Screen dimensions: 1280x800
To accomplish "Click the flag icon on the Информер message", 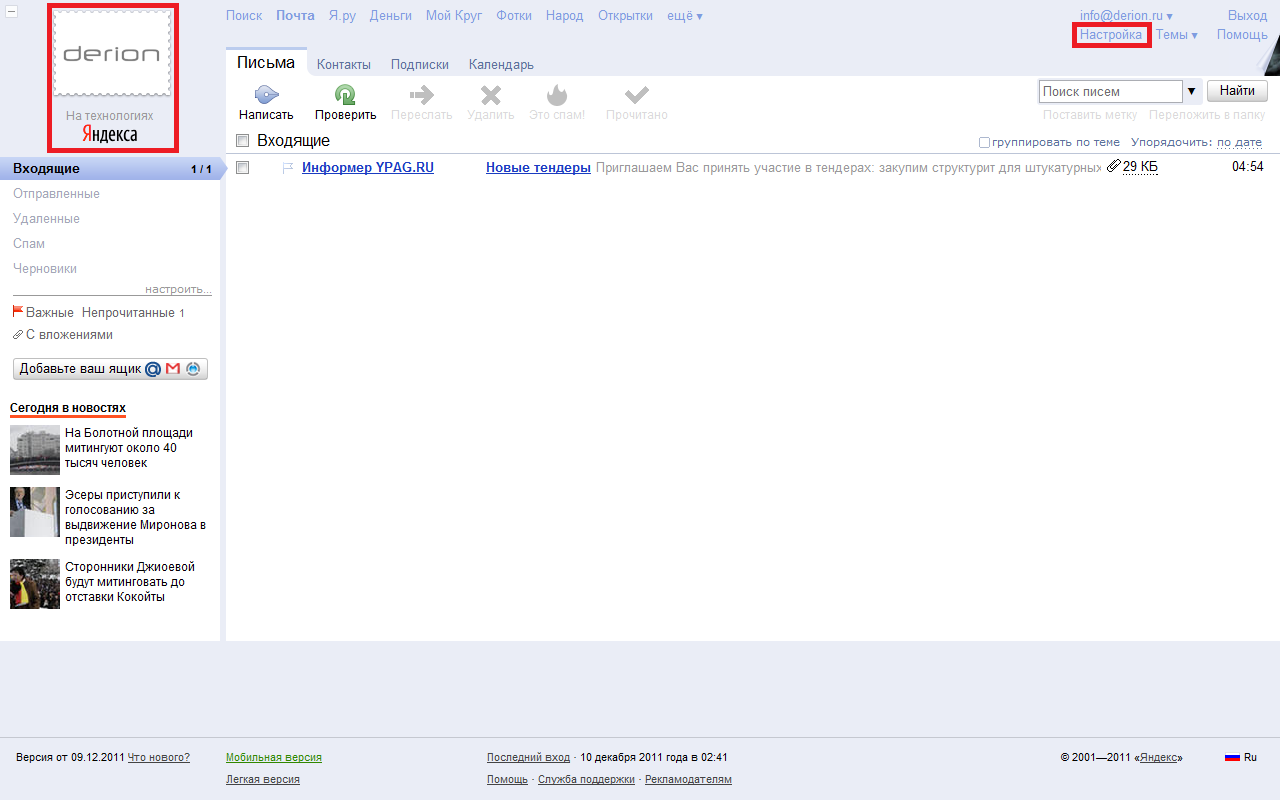I will pos(288,168).
